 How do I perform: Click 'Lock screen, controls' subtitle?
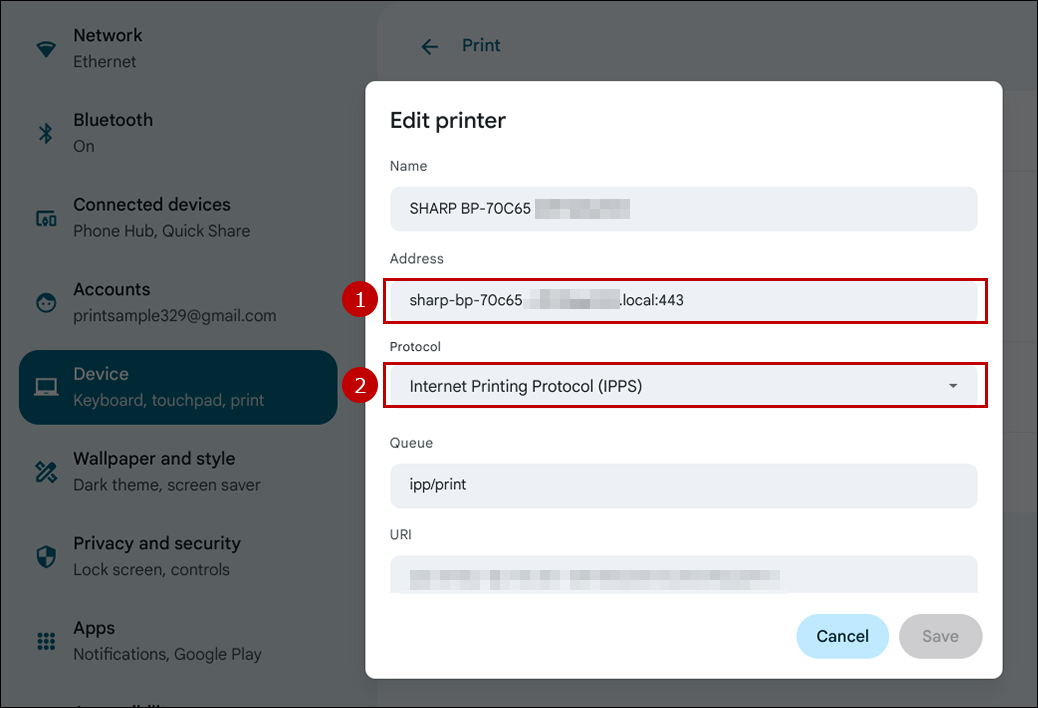tap(152, 570)
